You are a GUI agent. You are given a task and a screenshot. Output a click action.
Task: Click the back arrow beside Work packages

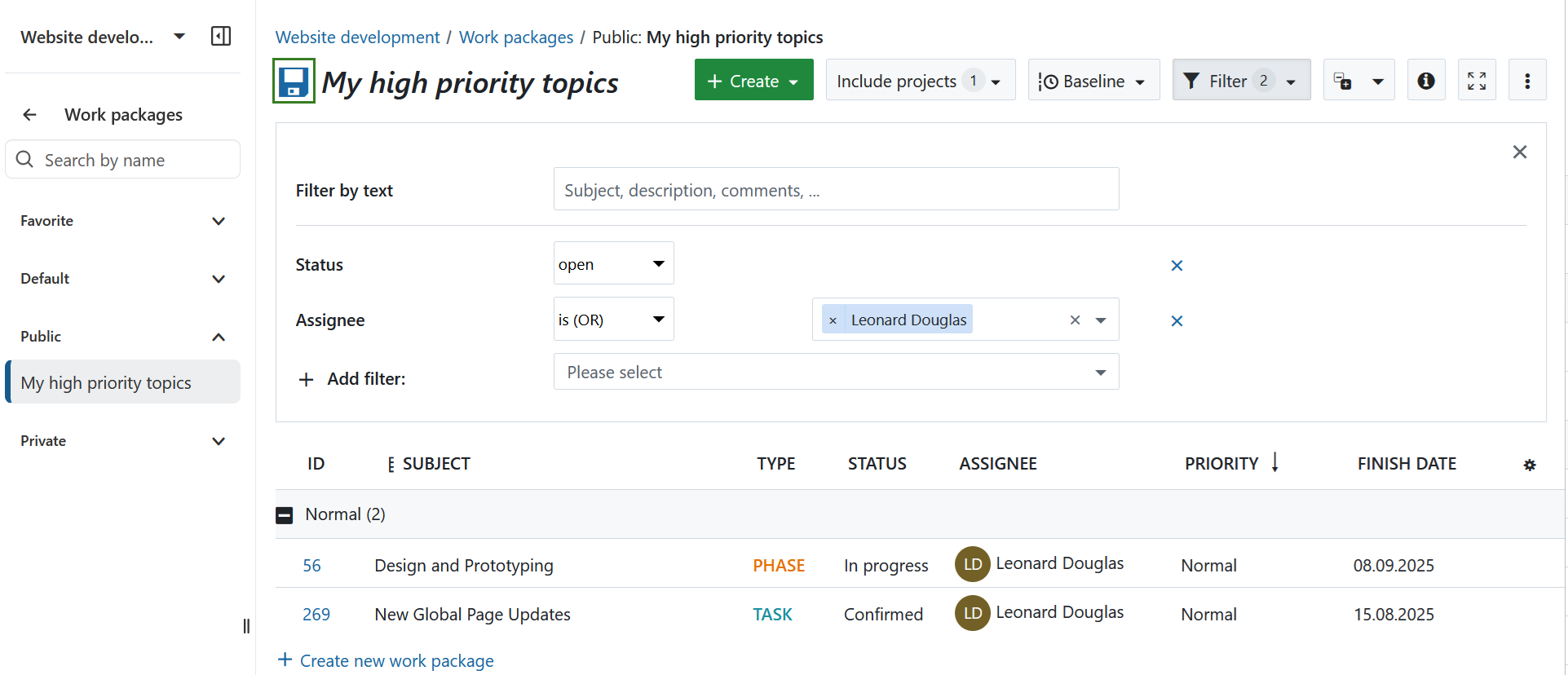pyautogui.click(x=30, y=115)
